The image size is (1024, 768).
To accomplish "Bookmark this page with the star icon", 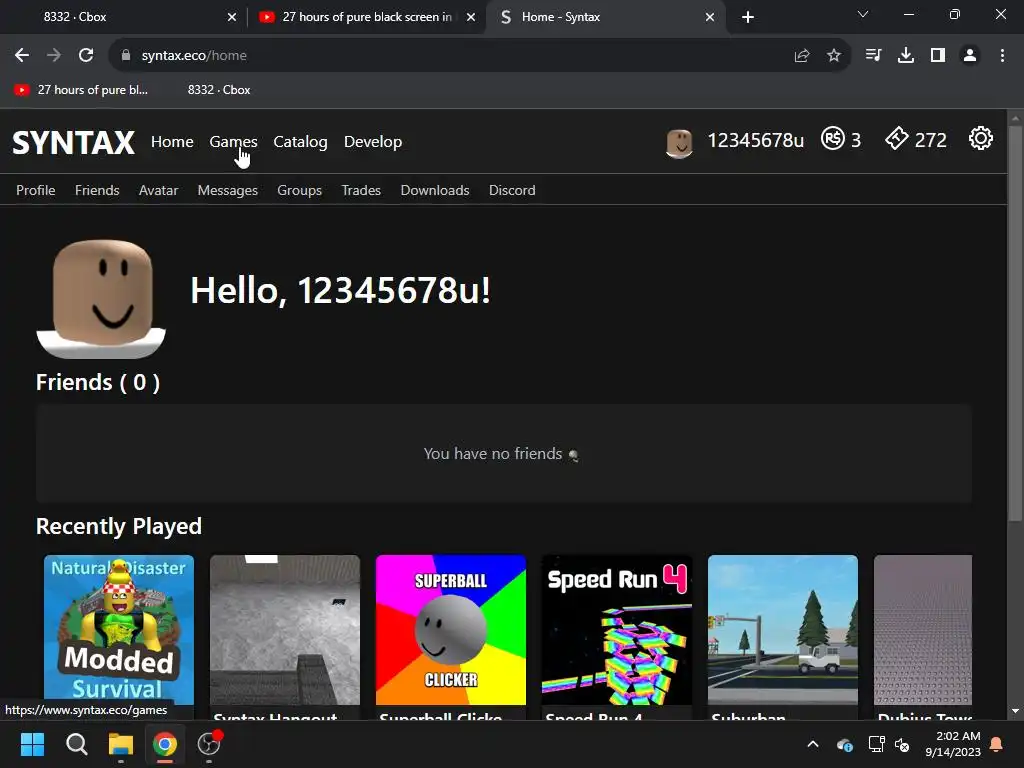I will (x=834, y=56).
